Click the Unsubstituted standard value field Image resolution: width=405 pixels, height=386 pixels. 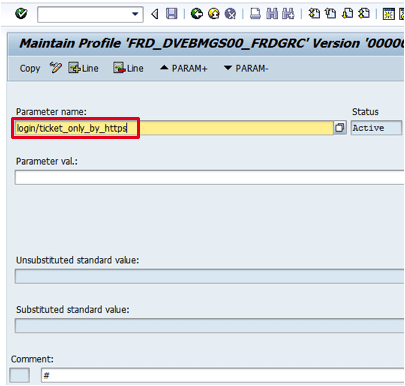click(x=210, y=276)
